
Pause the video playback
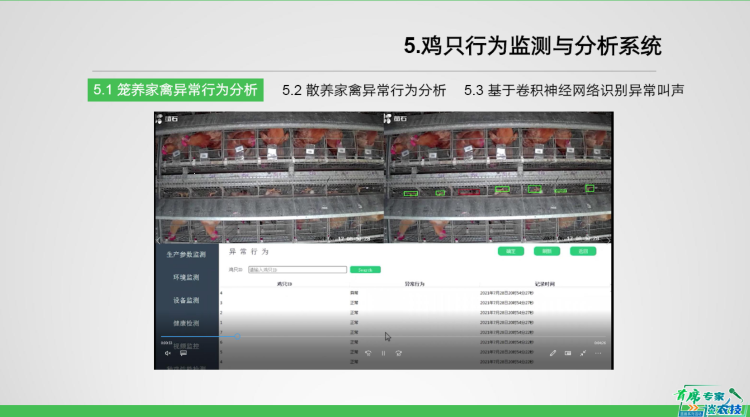point(383,353)
